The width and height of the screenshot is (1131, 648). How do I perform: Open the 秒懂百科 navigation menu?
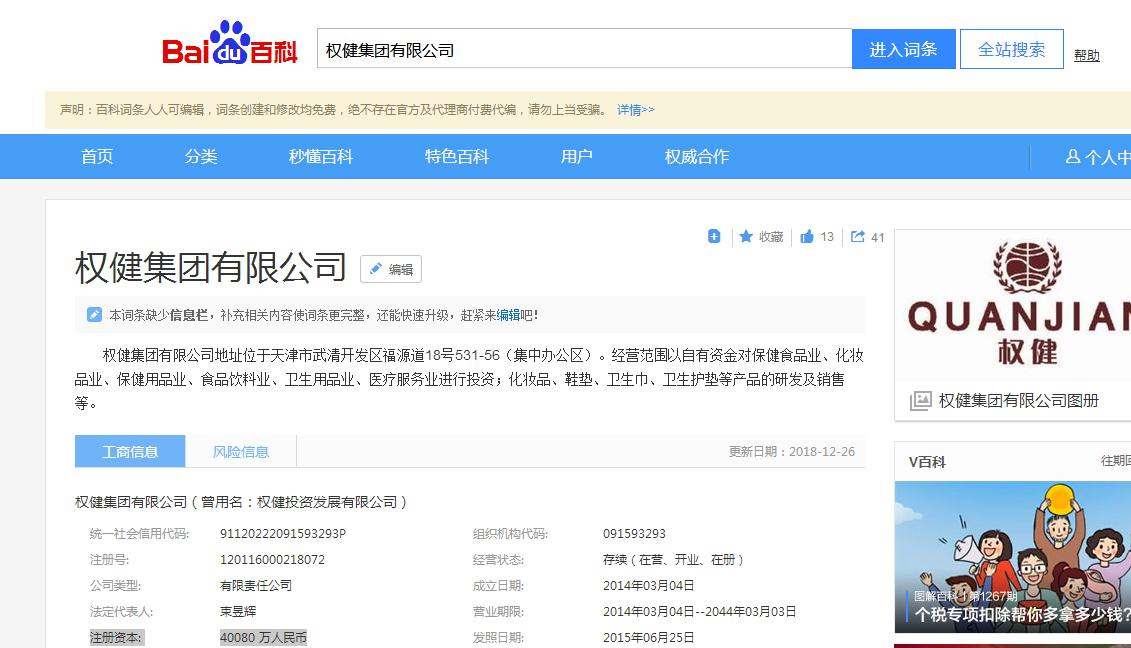tap(321, 157)
